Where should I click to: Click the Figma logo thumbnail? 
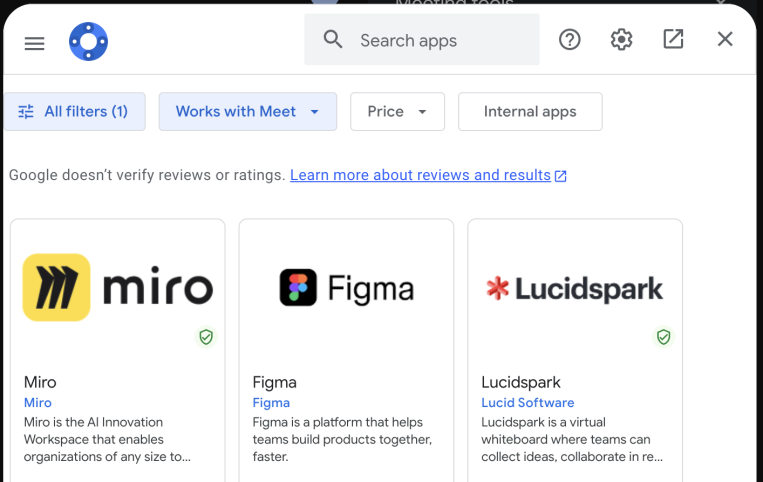(x=346, y=287)
